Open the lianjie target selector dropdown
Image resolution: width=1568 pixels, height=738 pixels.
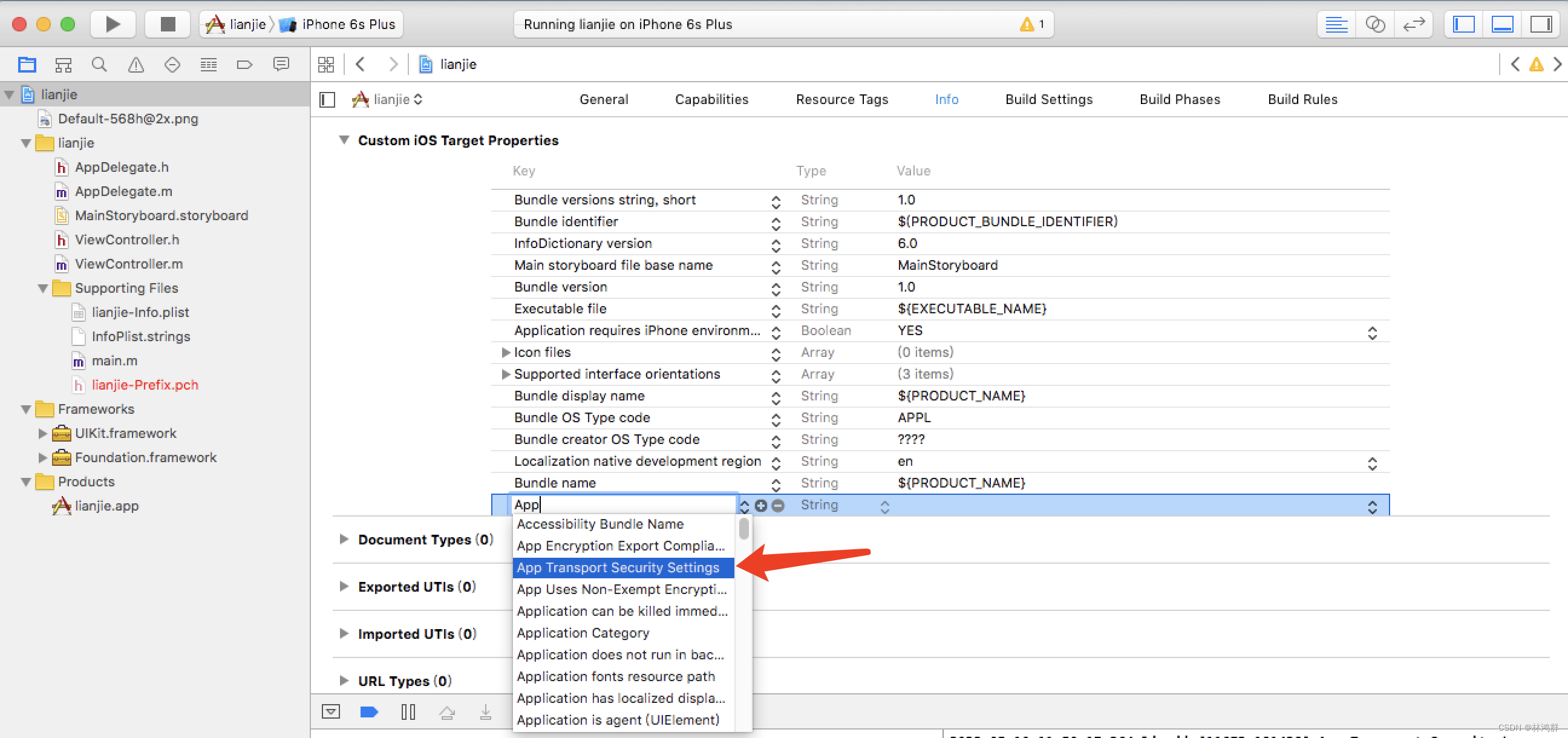point(388,99)
